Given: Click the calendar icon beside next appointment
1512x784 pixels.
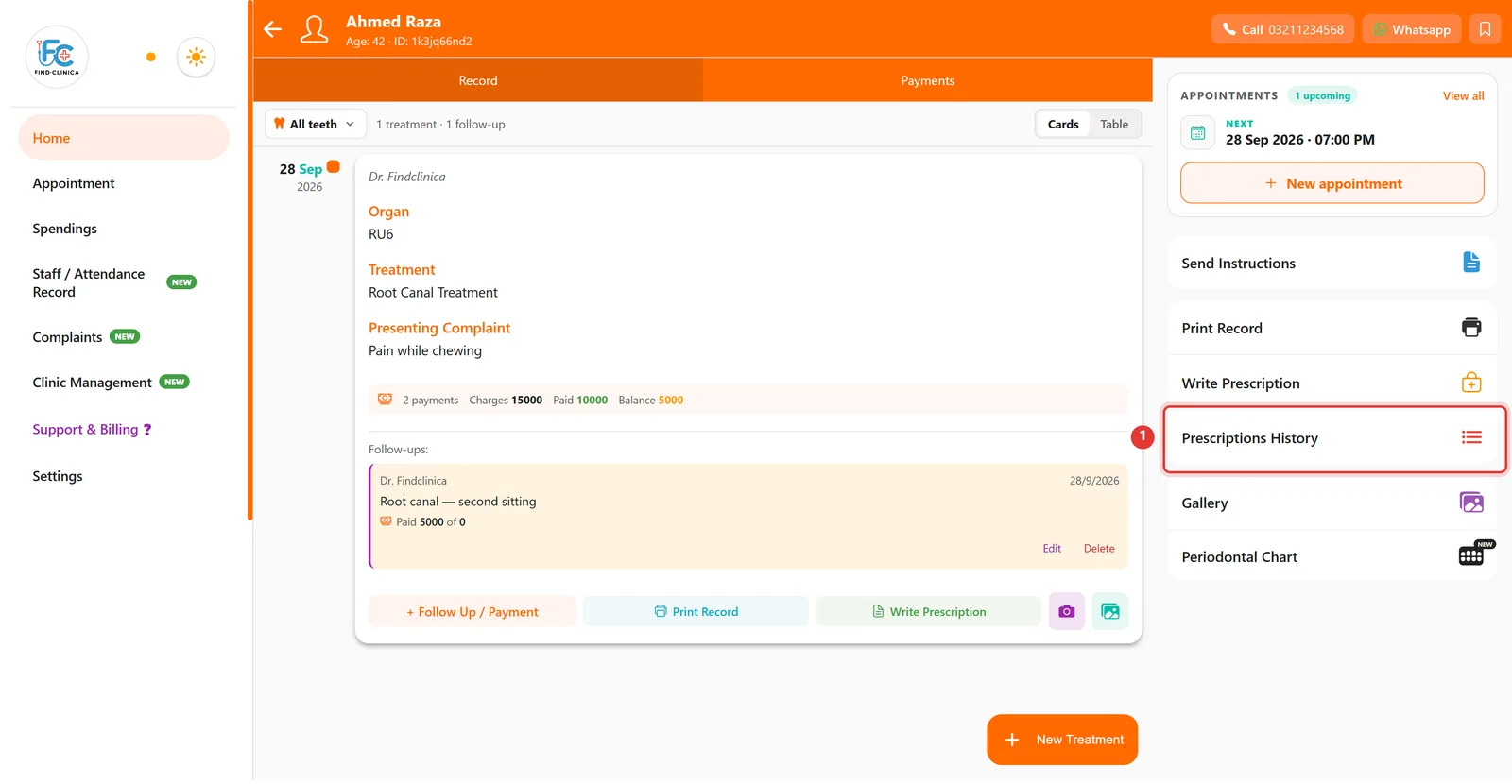Looking at the screenshot, I should [1197, 133].
